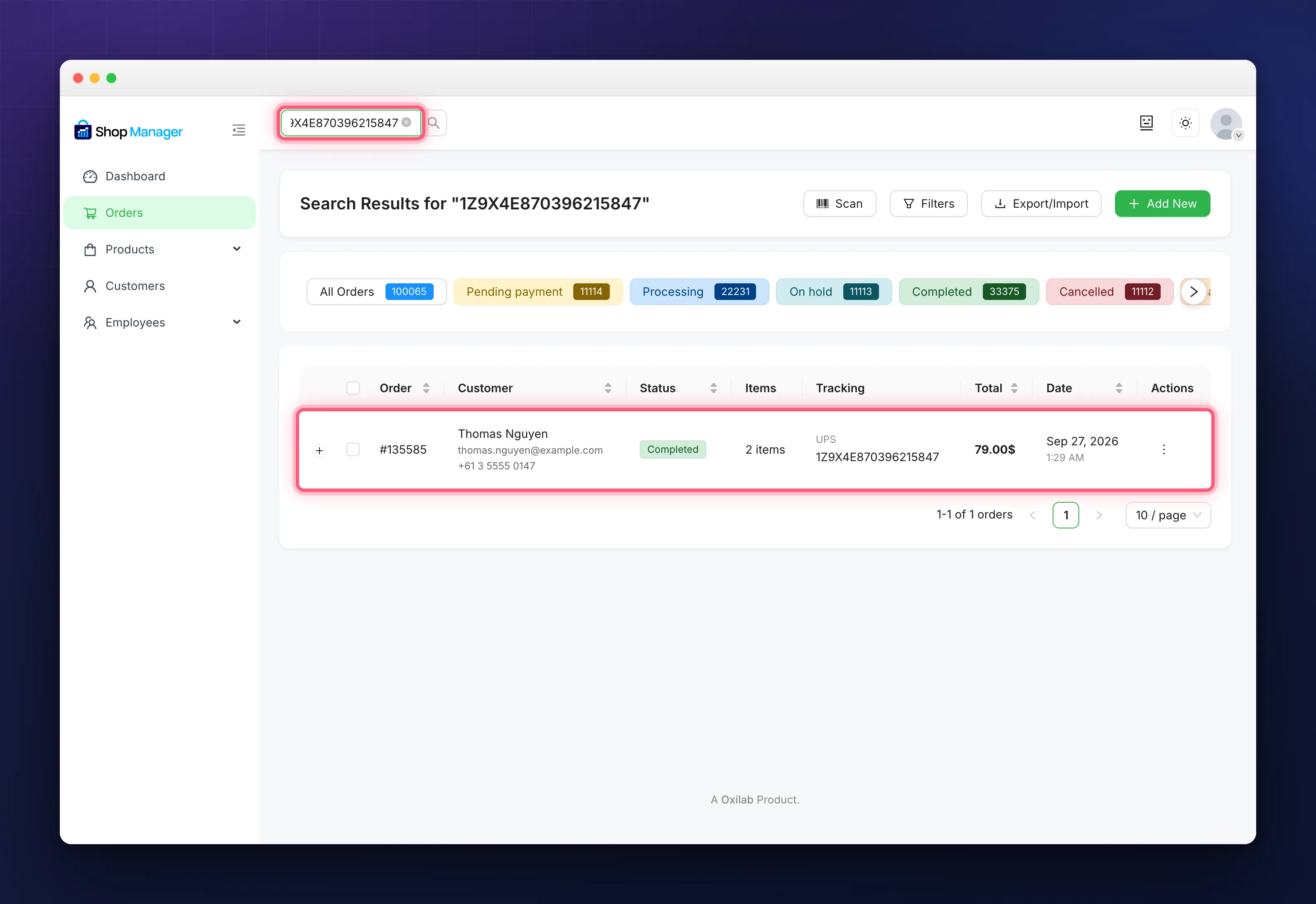Image resolution: width=1316 pixels, height=904 pixels.
Task: Open Customers in the sidebar
Action: tap(160, 286)
